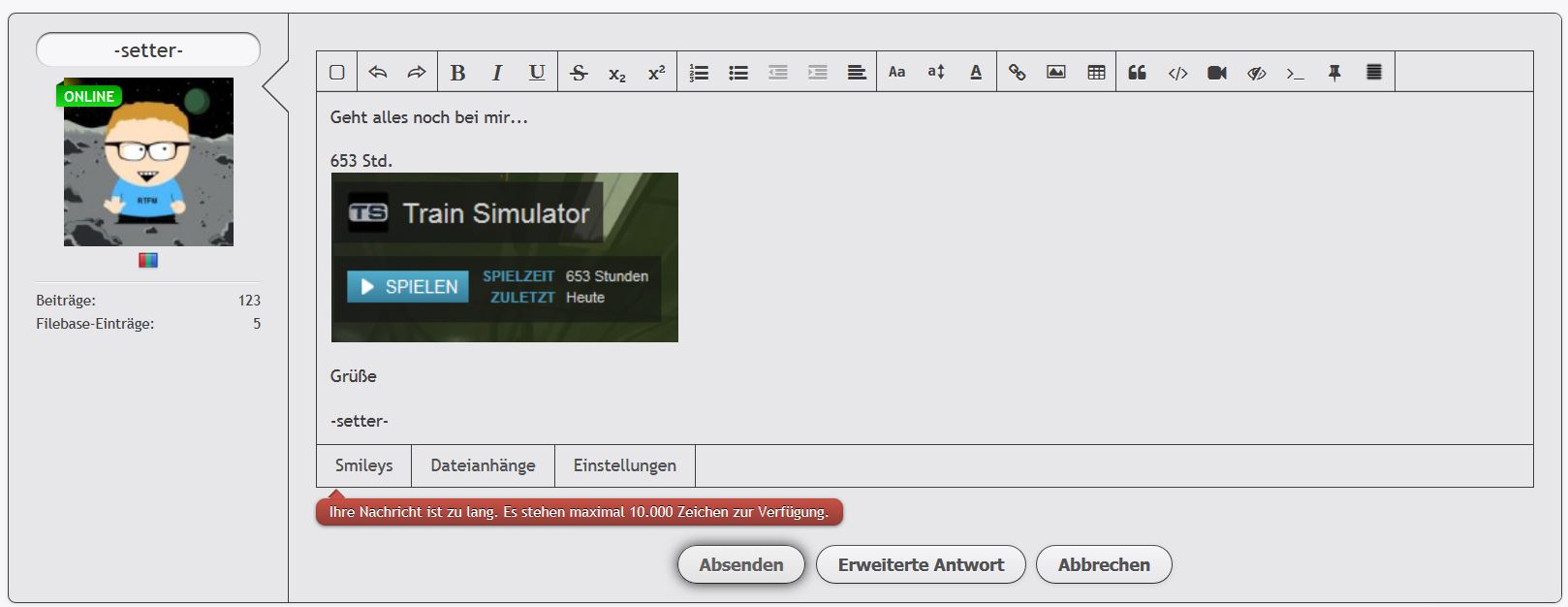The image size is (1568, 607).
Task: Click the Beiträge count 123
Action: (x=249, y=301)
